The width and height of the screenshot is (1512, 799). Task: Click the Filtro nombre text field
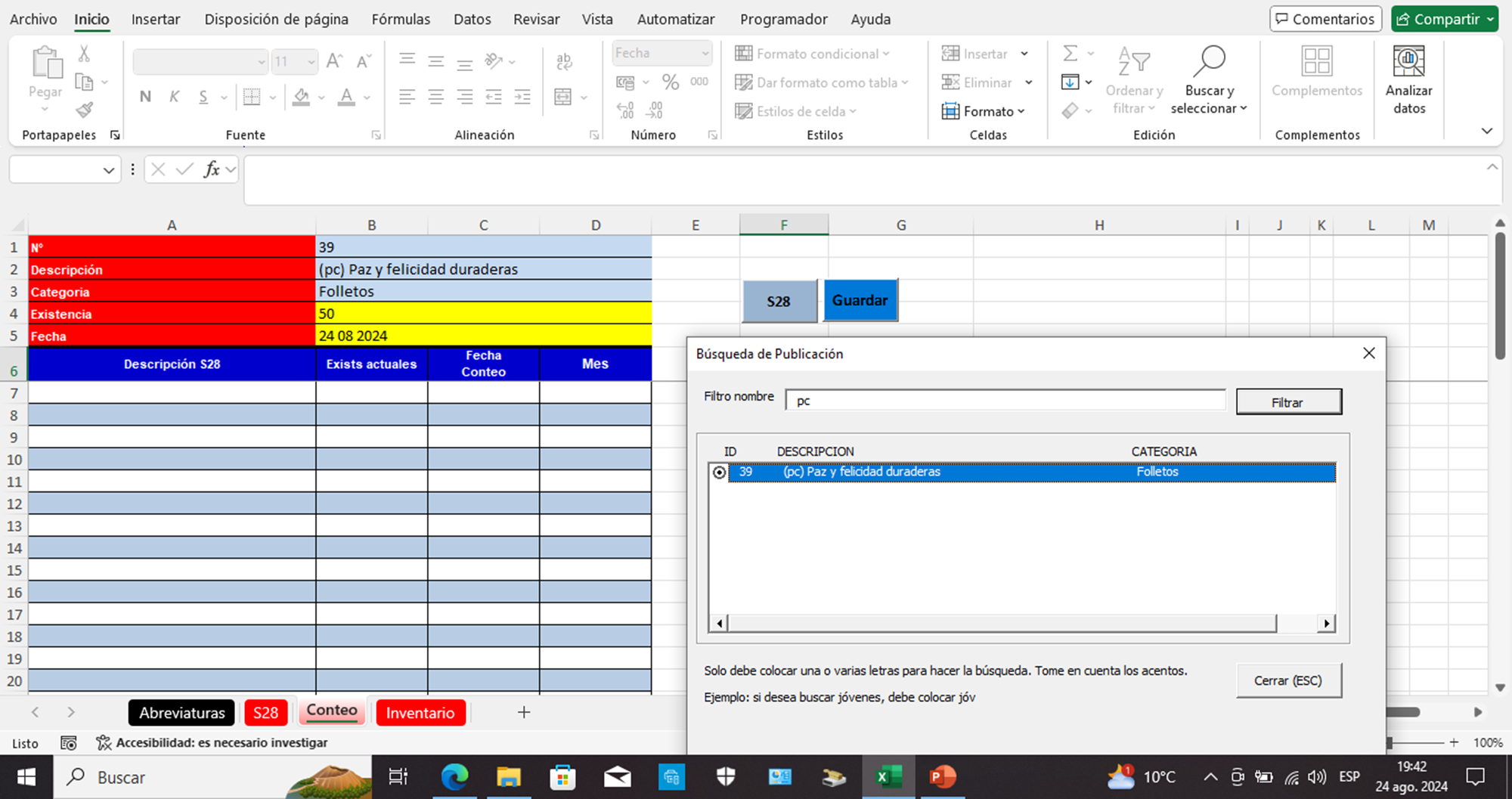point(1005,401)
